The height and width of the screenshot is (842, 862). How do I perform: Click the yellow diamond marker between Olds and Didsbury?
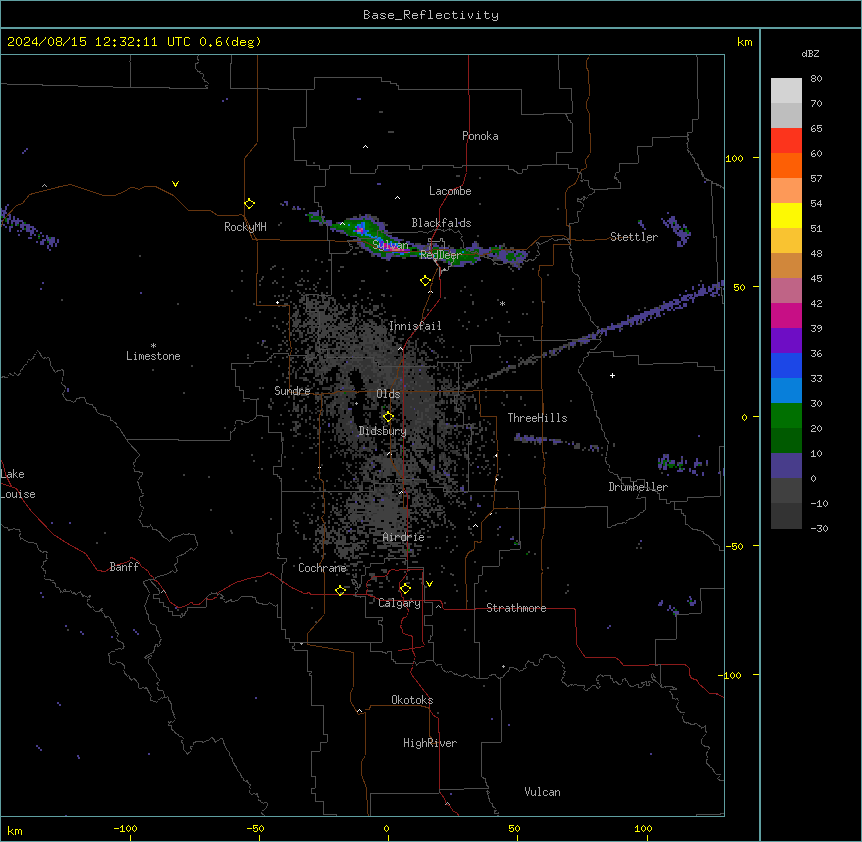pos(388,417)
